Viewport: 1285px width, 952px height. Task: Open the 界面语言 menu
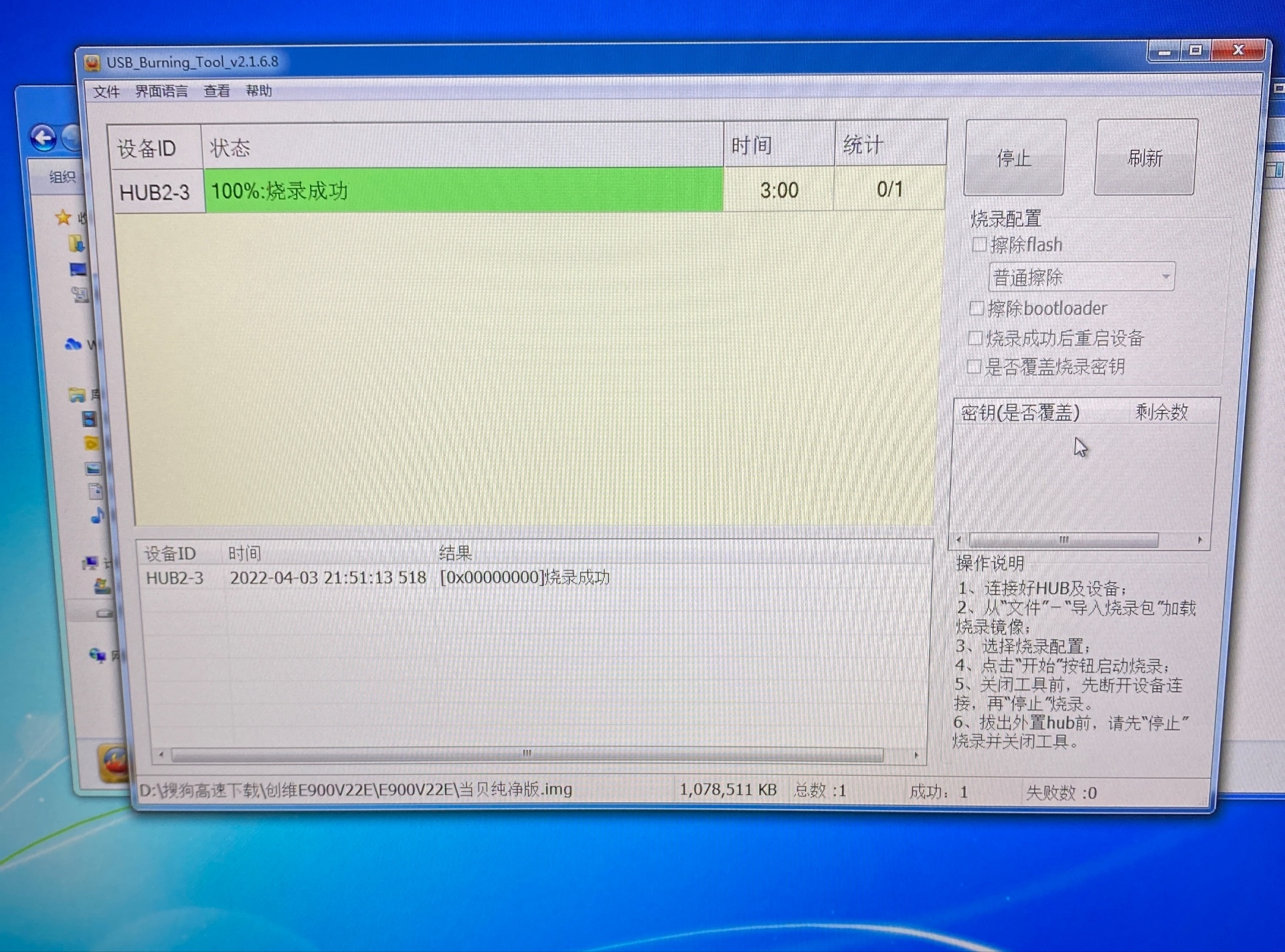point(161,91)
